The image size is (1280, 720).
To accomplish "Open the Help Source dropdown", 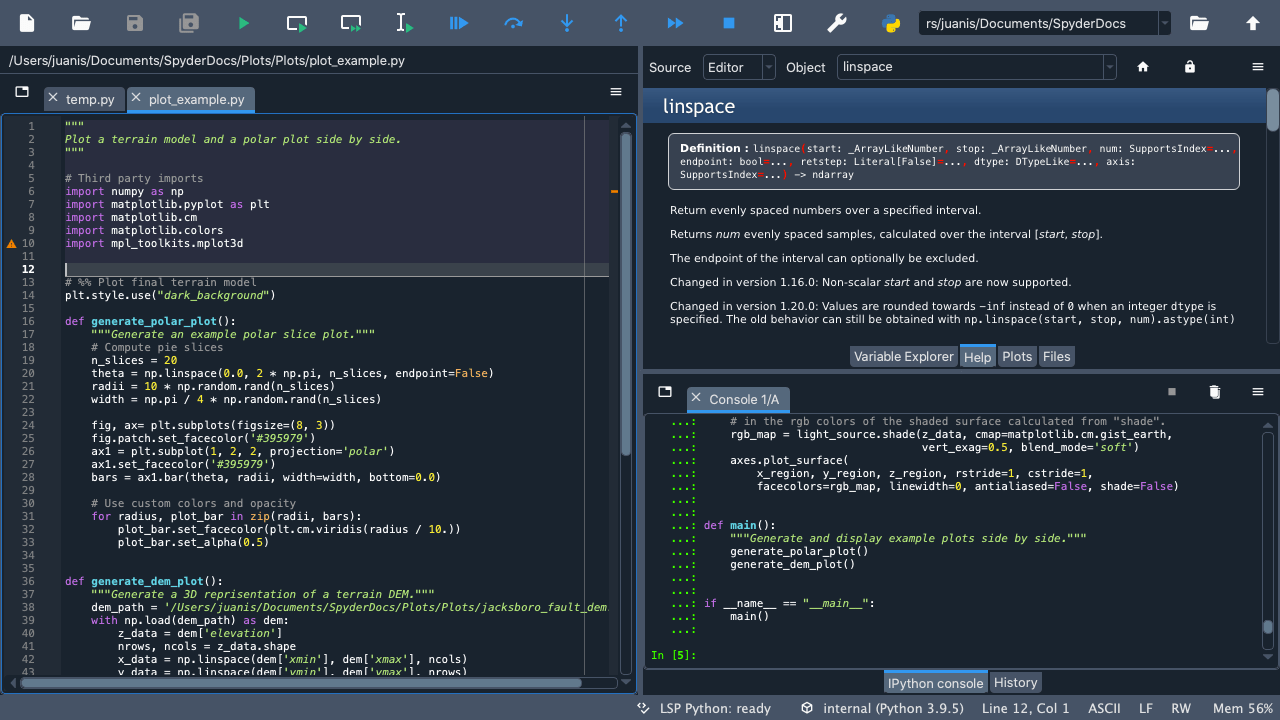I will point(739,67).
